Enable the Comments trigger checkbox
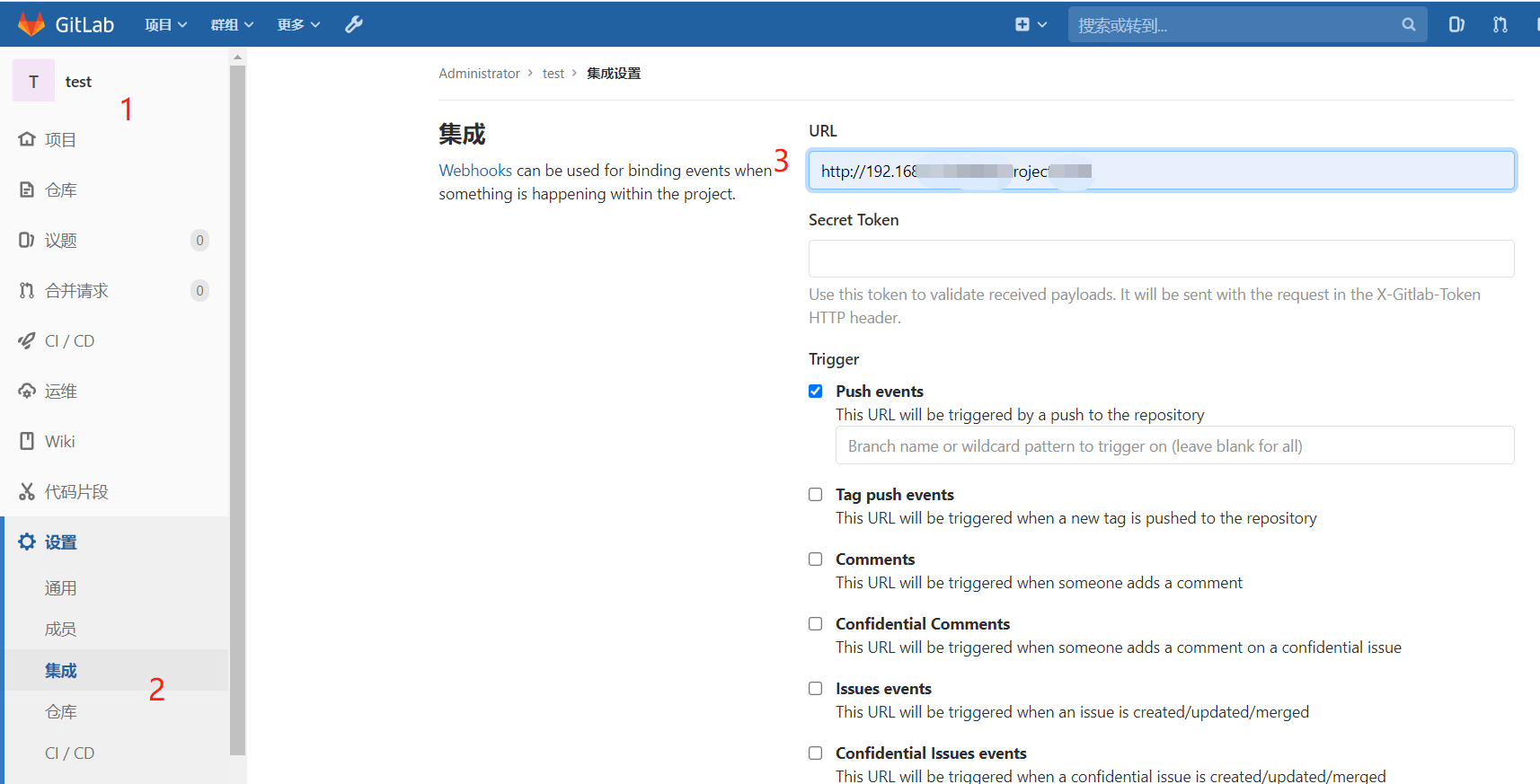1540x784 pixels. point(815,559)
